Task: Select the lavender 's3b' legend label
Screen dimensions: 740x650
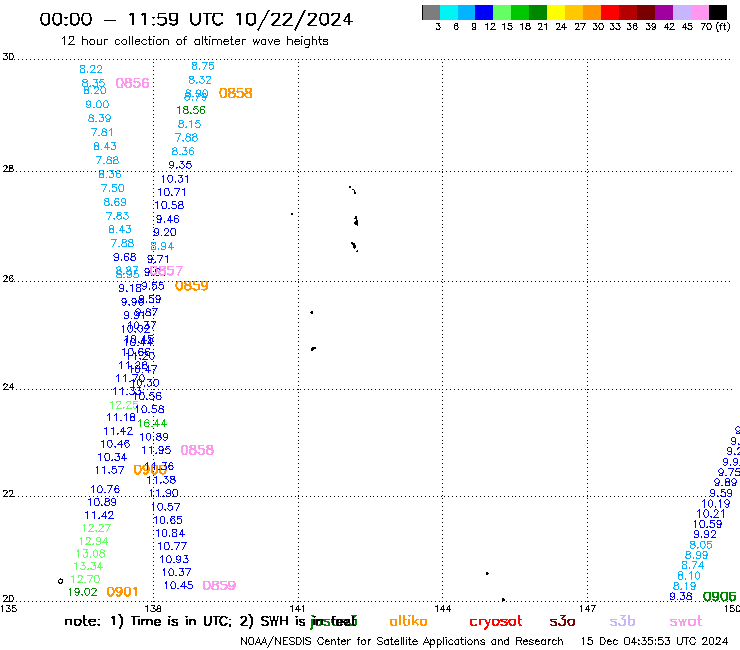Action: (622, 621)
